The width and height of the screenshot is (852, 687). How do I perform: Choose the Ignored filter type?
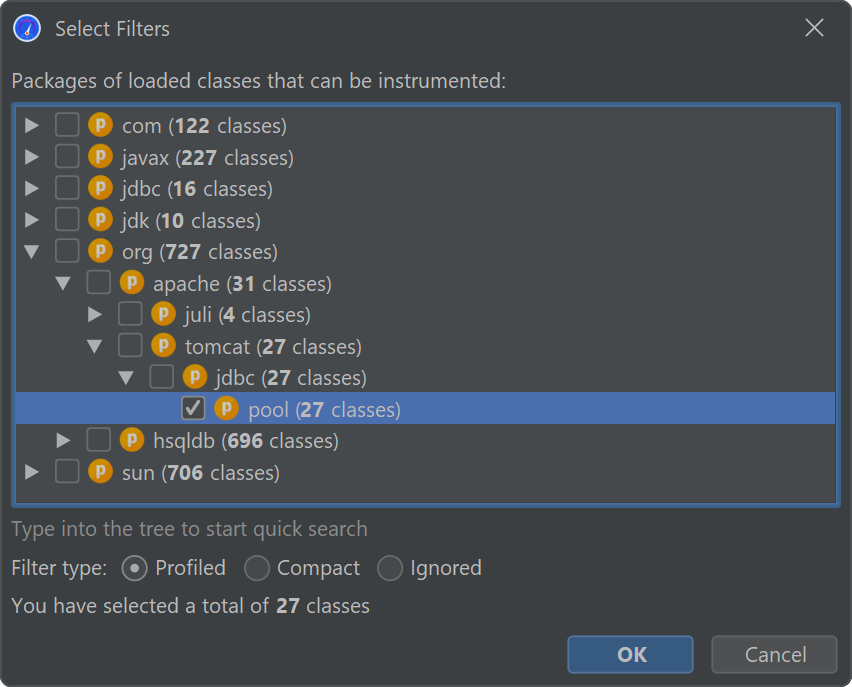[390, 568]
